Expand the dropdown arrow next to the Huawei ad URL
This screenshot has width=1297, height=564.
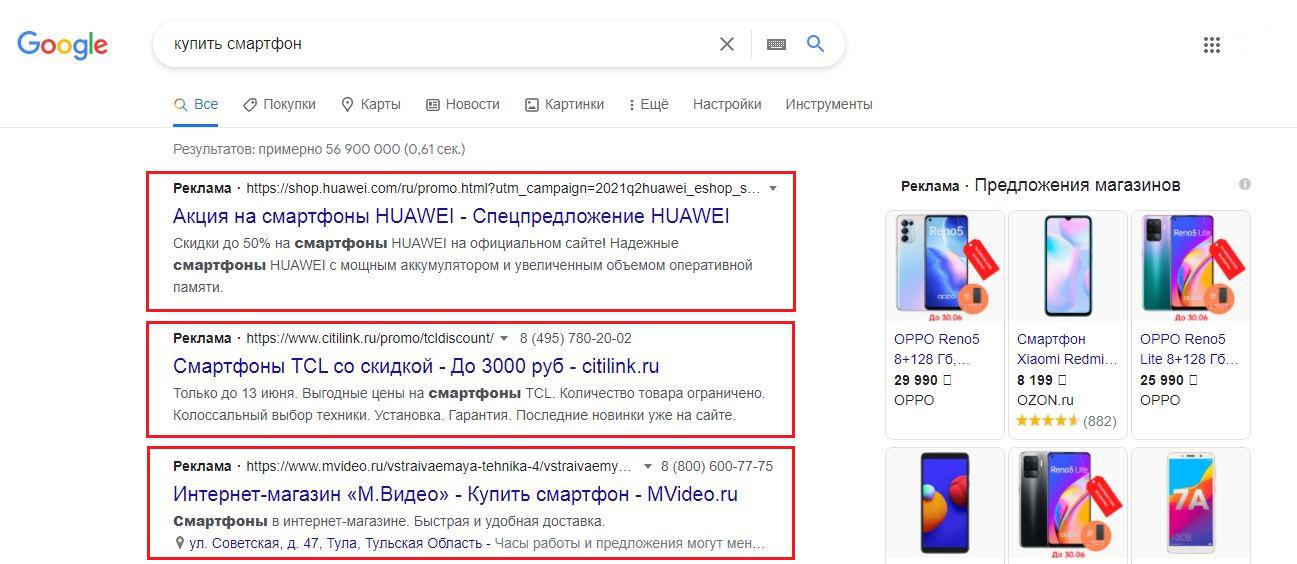click(772, 188)
